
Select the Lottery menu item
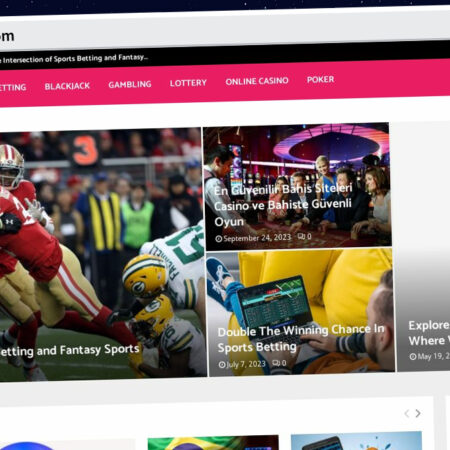[188, 83]
